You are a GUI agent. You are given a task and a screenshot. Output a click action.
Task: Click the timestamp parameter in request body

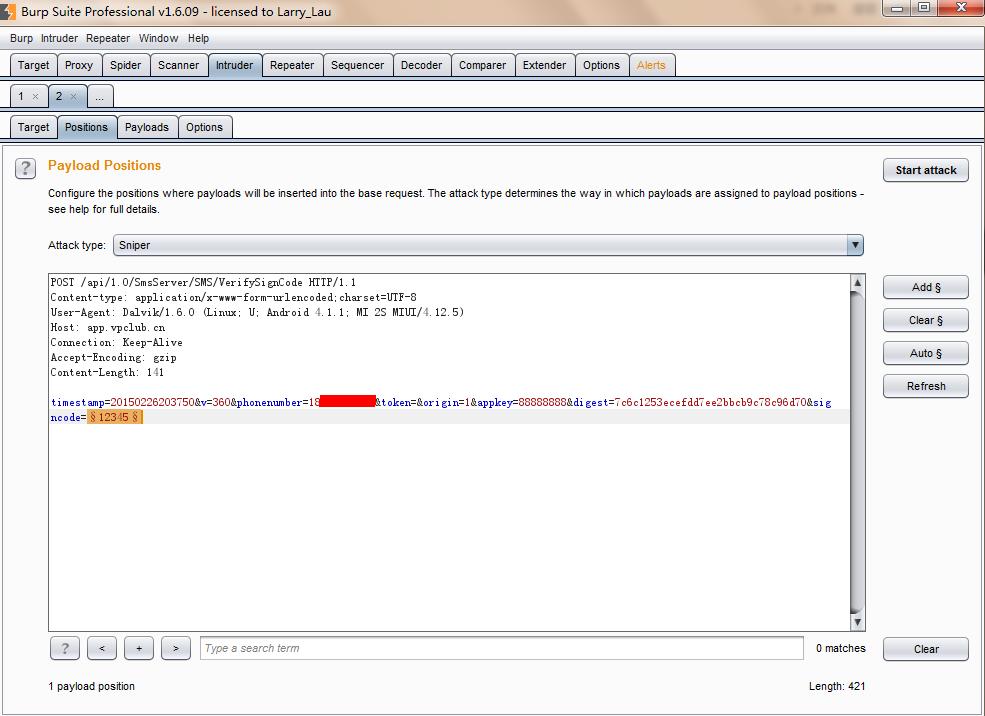122,403
